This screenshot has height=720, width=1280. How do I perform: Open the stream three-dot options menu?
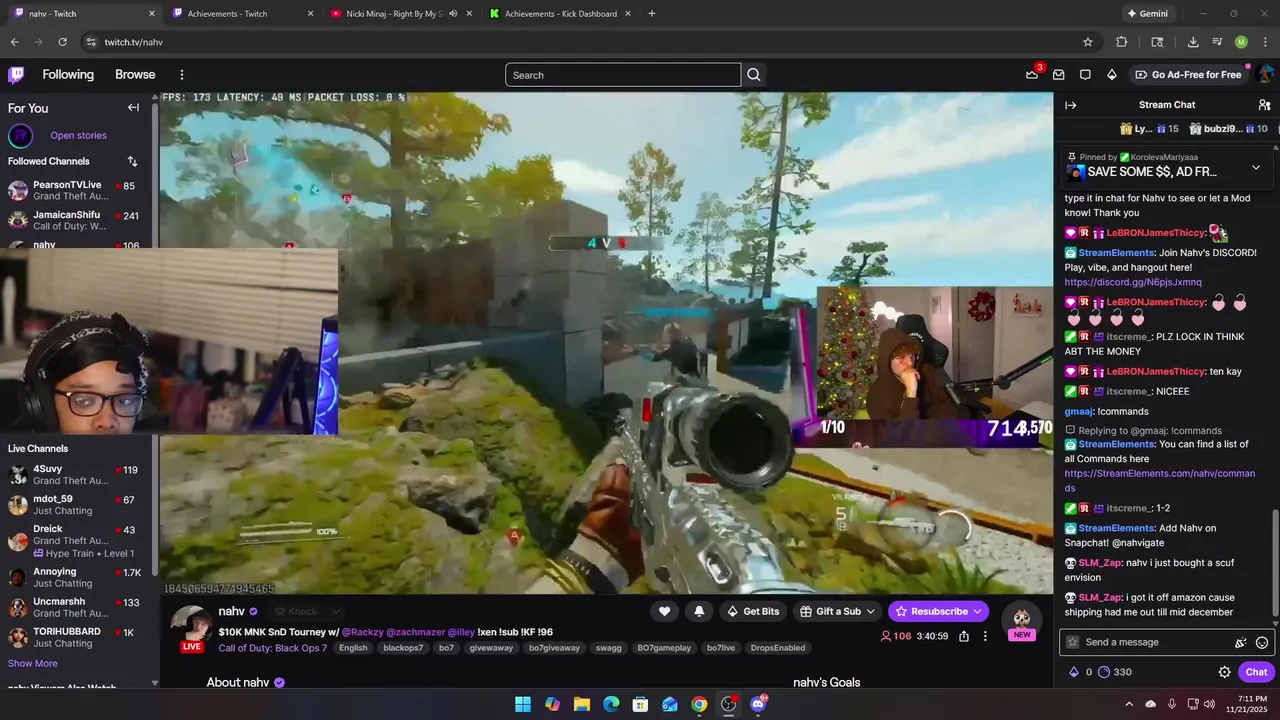985,636
